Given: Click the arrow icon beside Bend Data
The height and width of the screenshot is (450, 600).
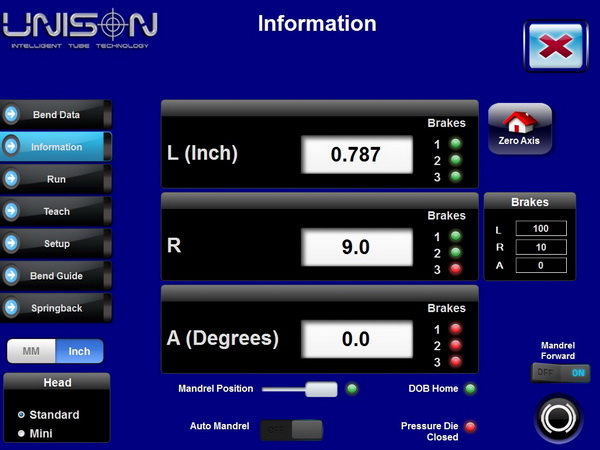Looking at the screenshot, I should click(x=12, y=115).
